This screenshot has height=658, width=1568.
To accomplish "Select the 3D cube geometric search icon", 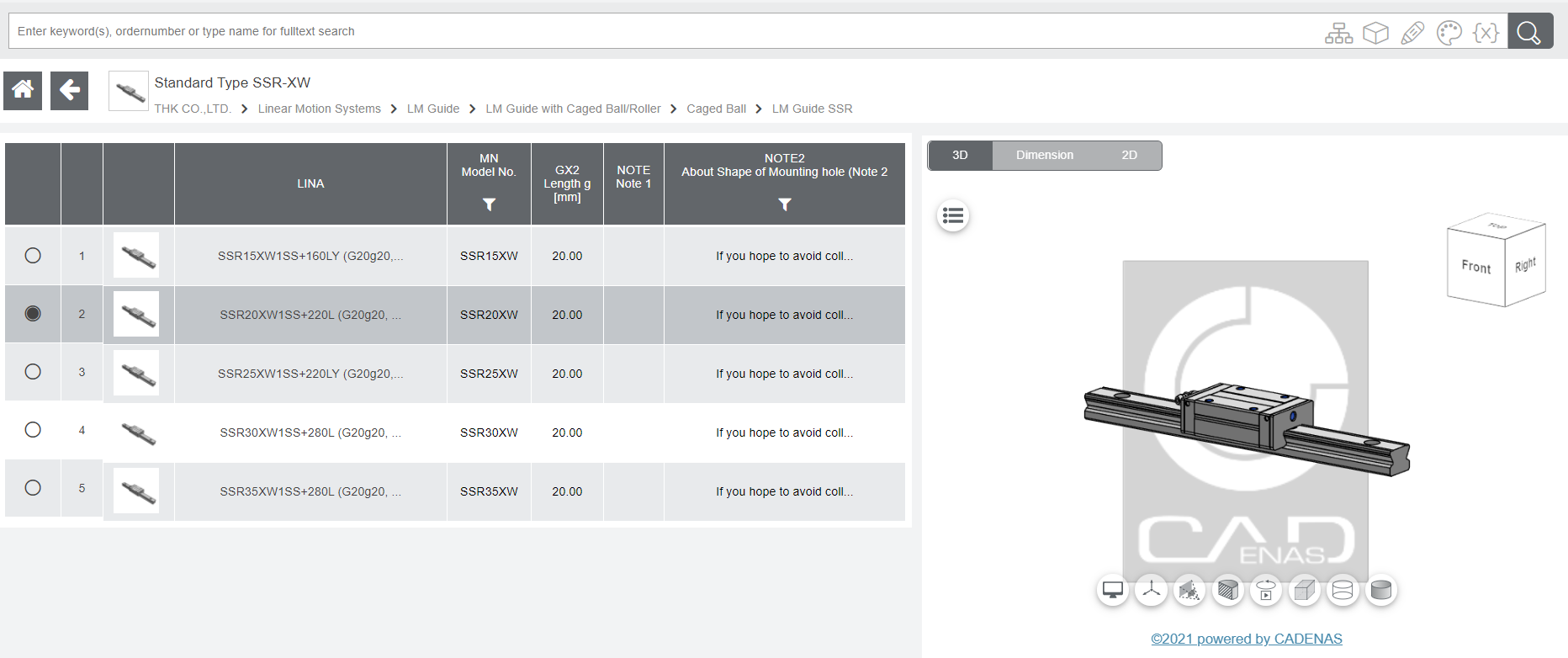I will [1375, 33].
